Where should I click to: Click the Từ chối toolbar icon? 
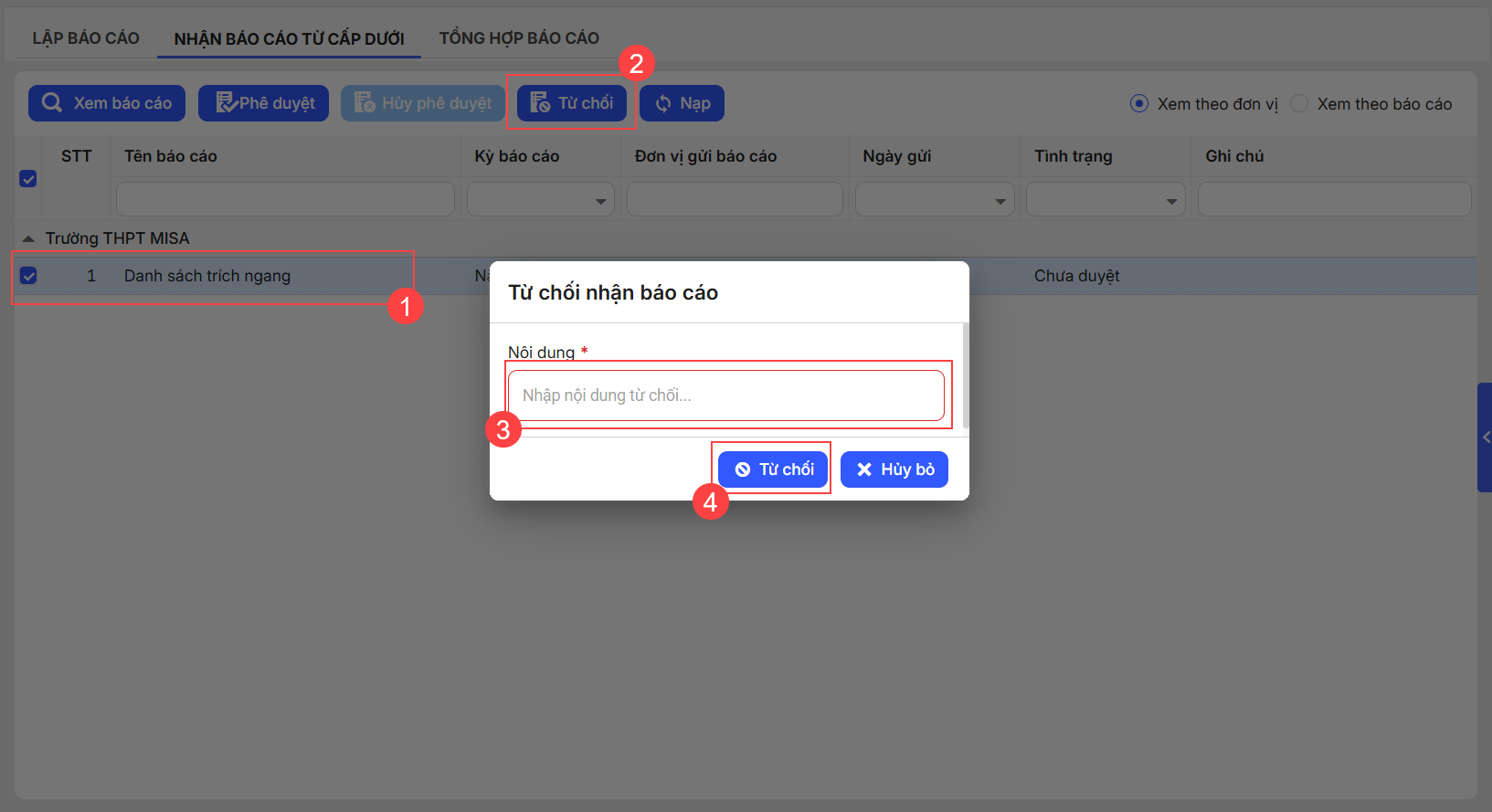[540, 103]
